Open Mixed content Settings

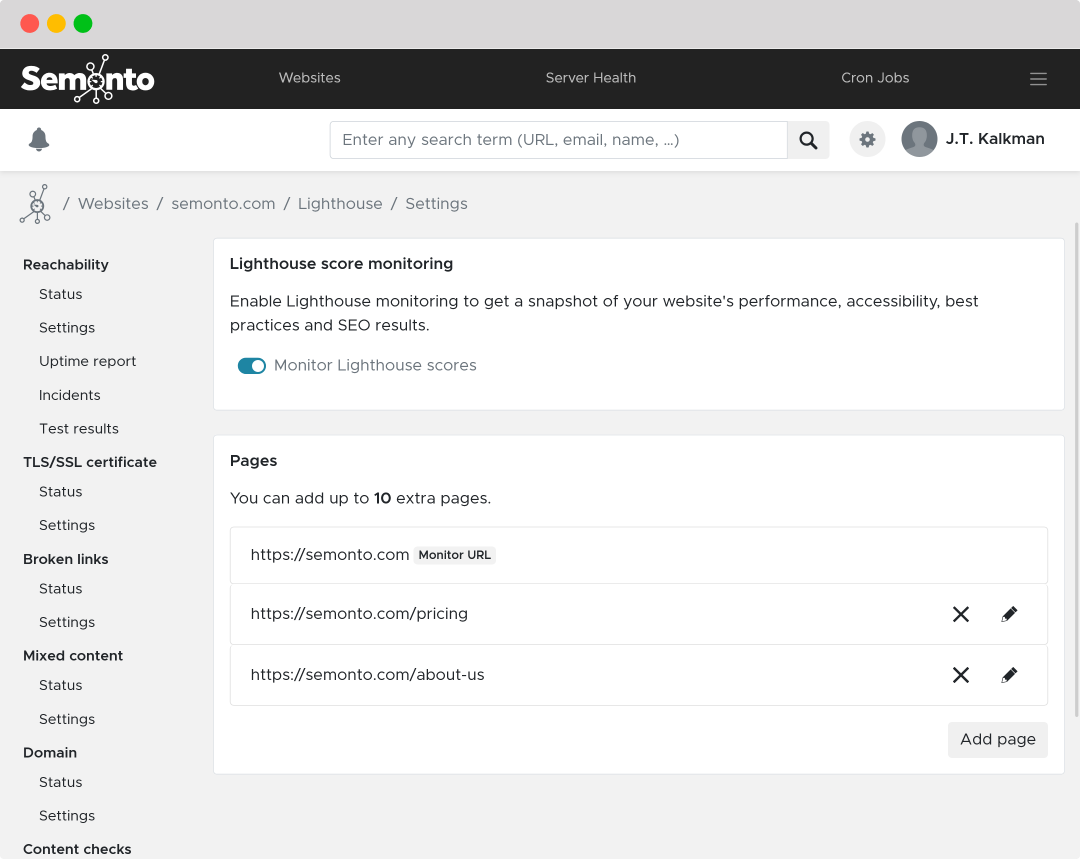[x=67, y=719]
